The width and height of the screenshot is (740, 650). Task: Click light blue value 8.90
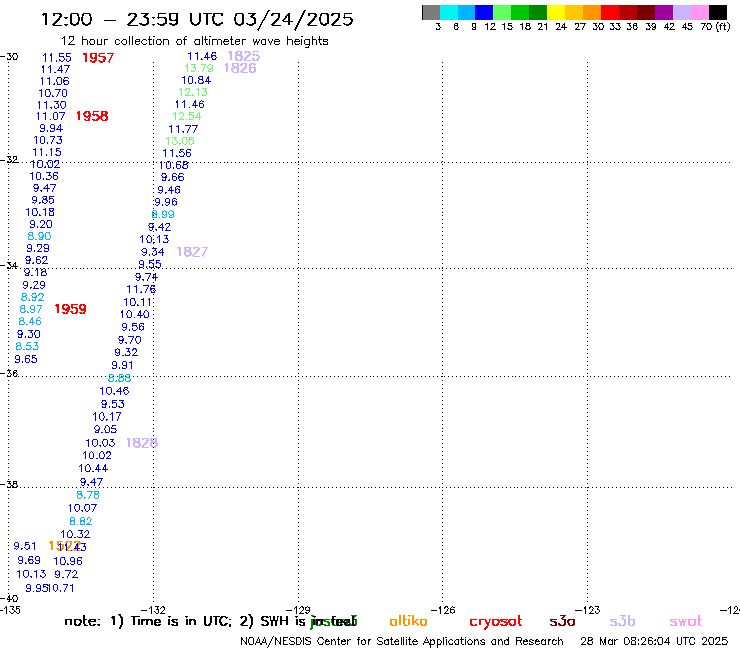click(39, 236)
